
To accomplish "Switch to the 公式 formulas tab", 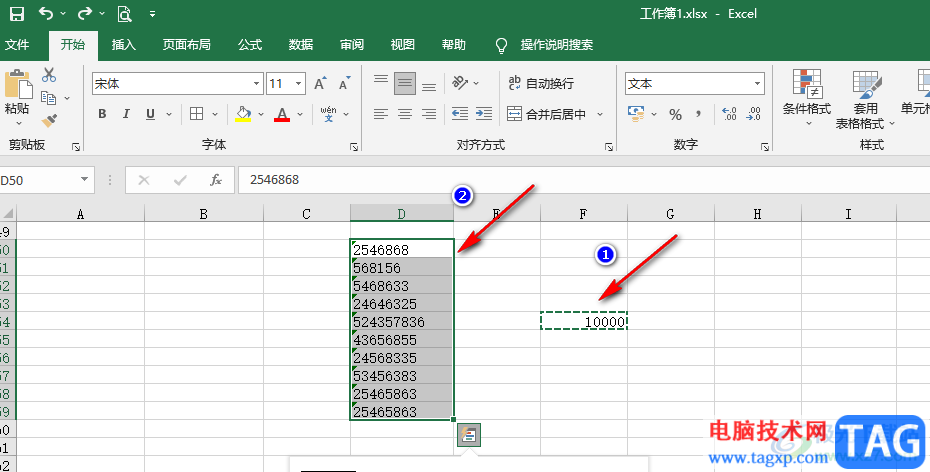I will pos(250,44).
